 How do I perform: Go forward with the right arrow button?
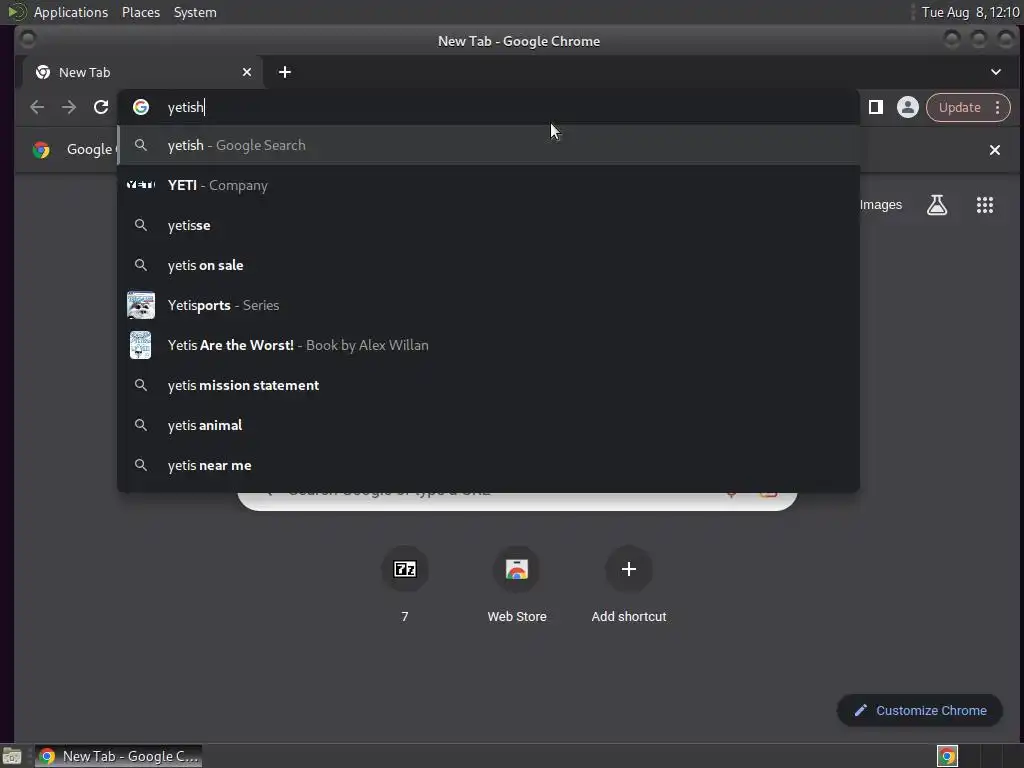(69, 107)
